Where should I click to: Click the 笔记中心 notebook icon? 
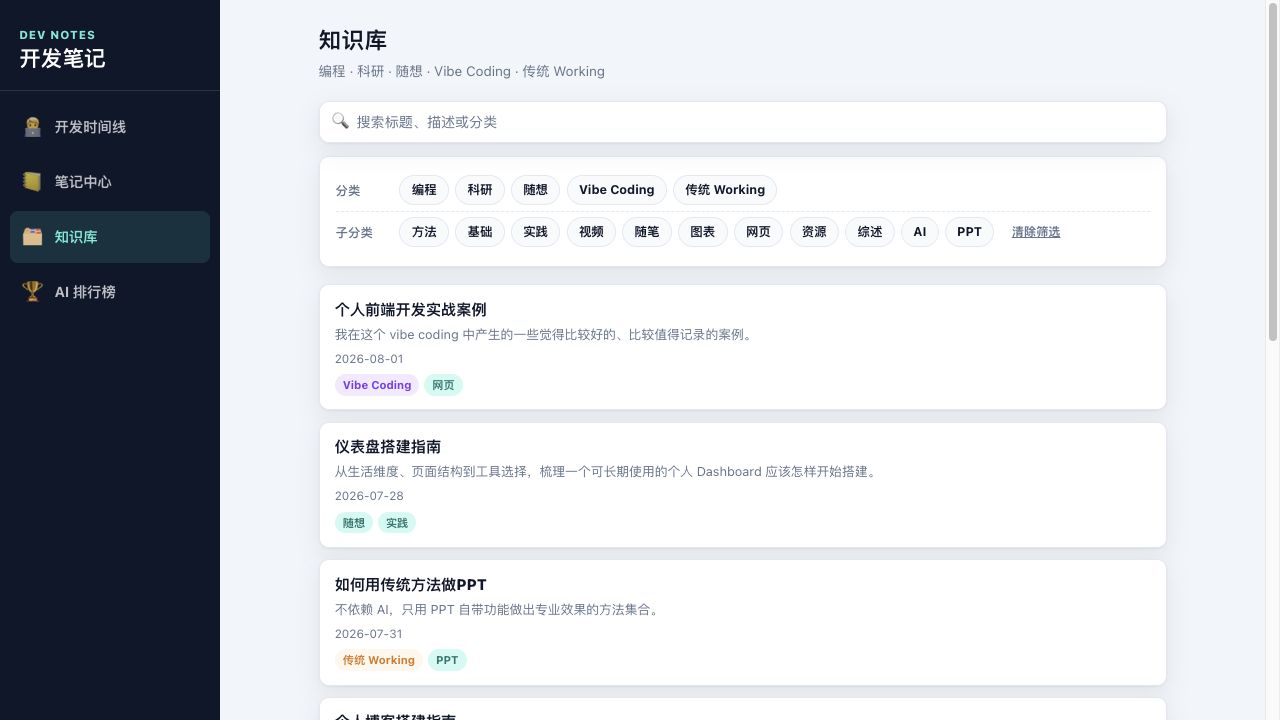[x=32, y=182]
